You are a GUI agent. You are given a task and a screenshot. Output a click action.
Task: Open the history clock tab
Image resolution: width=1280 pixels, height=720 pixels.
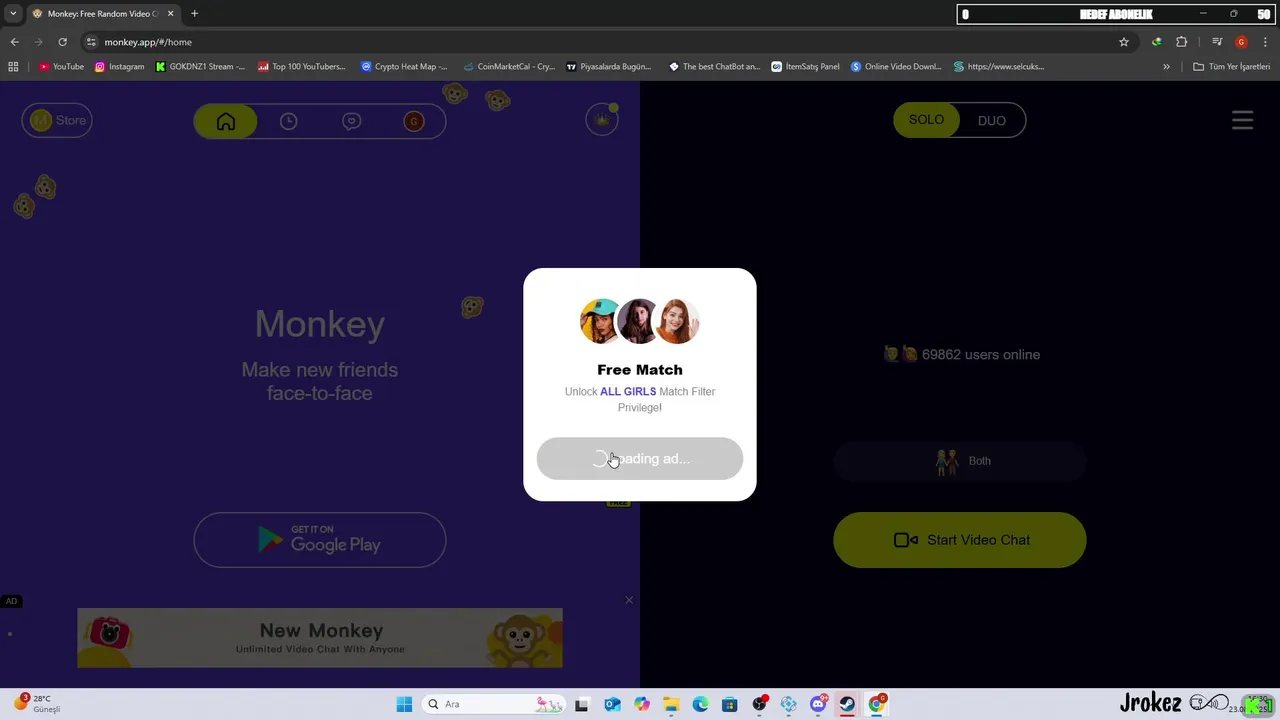288,121
